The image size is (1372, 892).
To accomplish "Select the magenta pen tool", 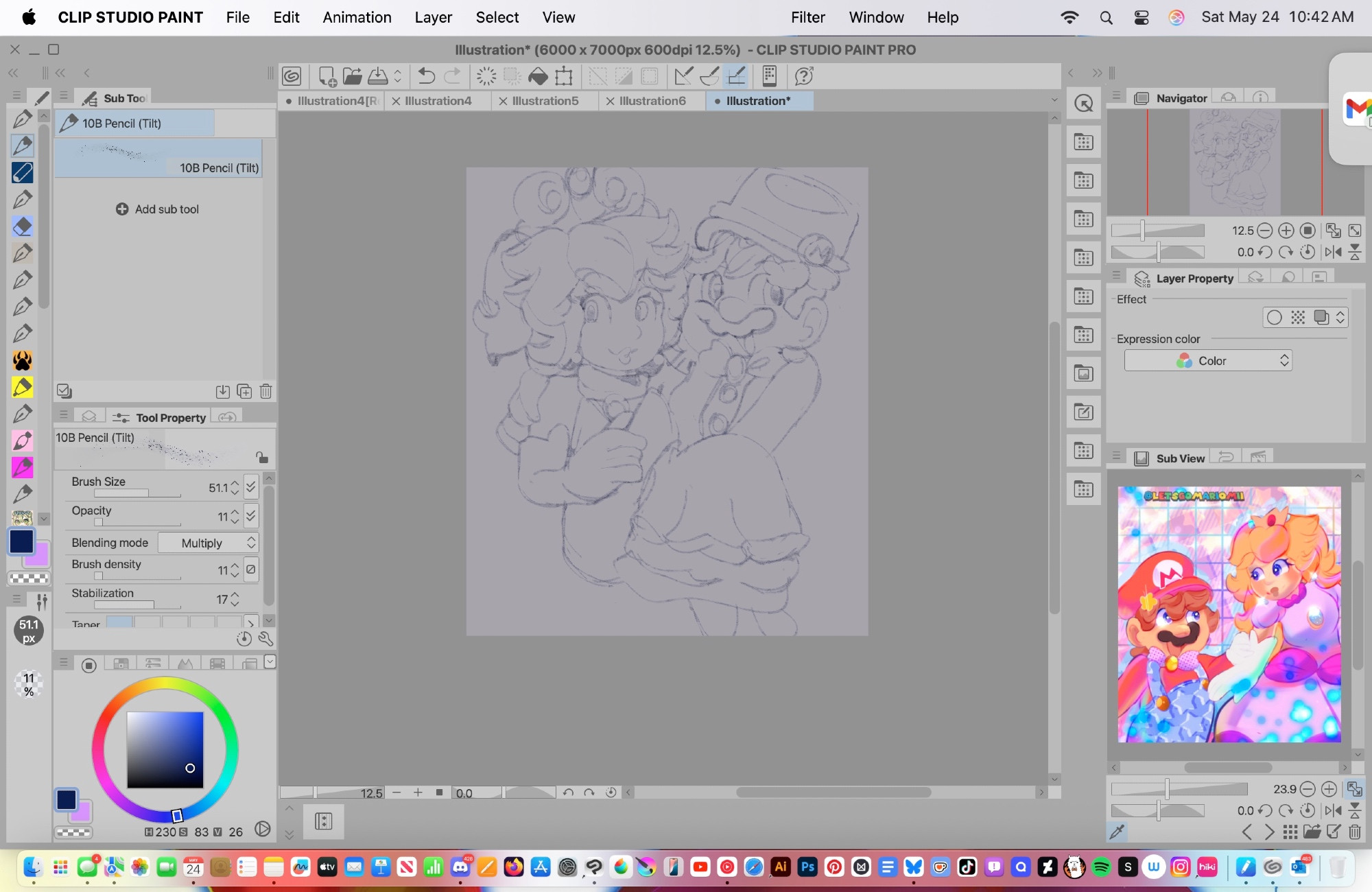I will click(x=23, y=467).
